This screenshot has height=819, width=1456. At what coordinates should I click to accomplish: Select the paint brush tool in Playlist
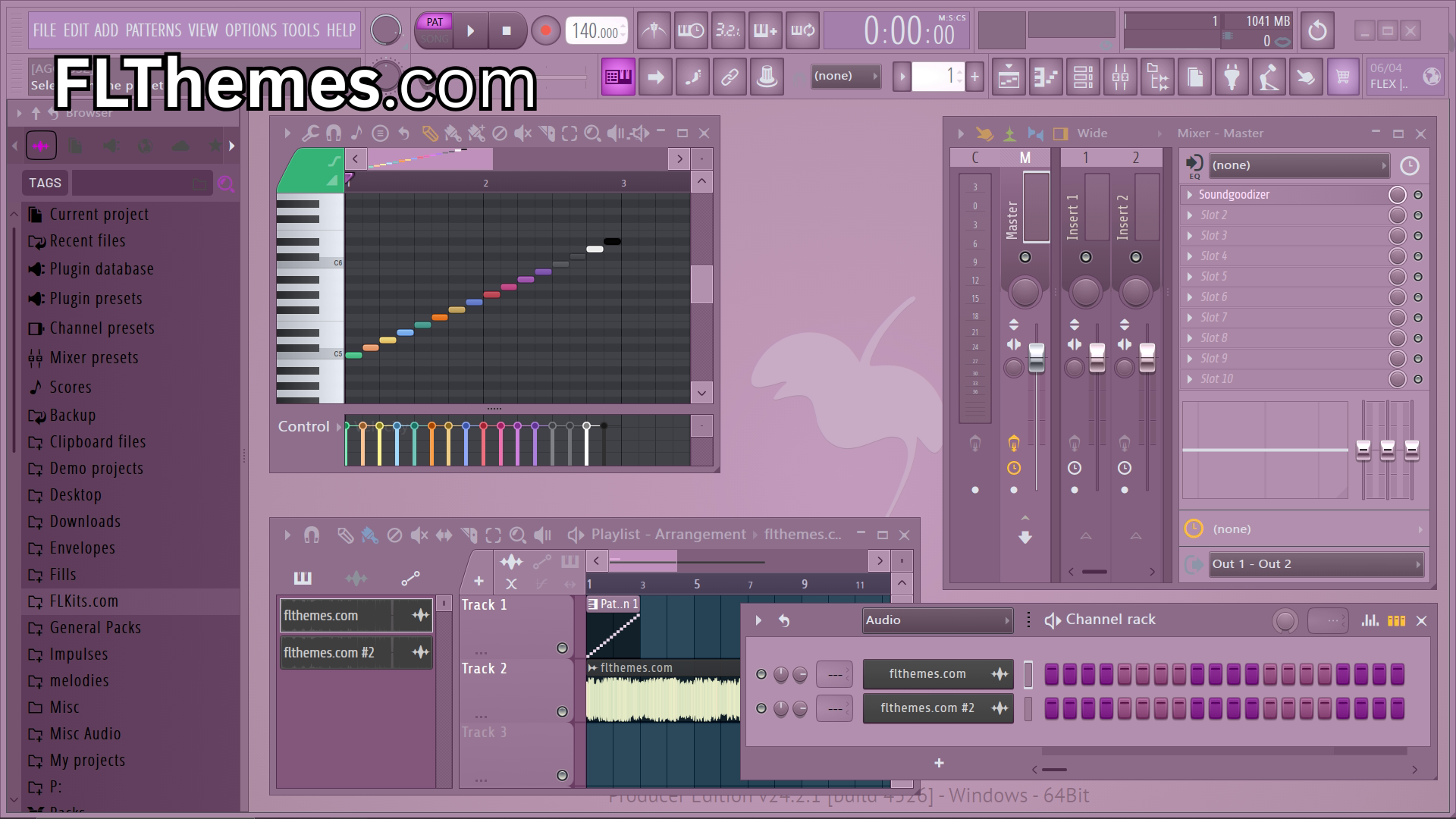(369, 535)
